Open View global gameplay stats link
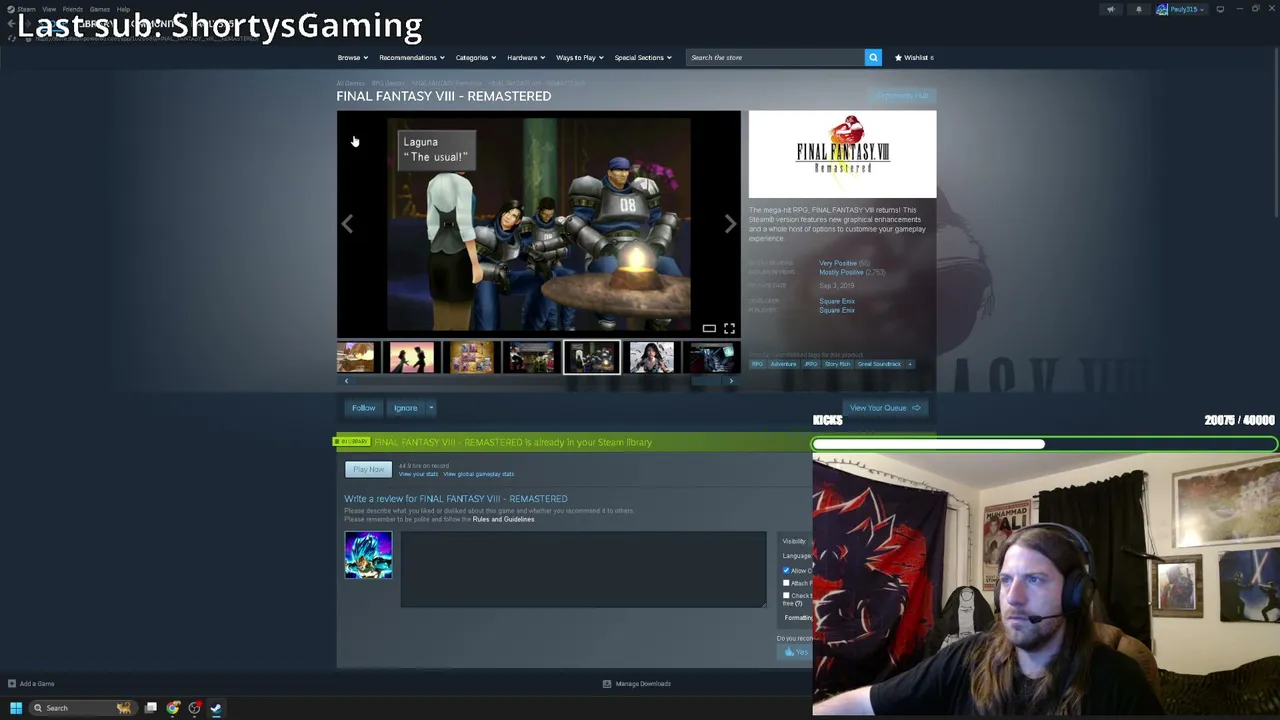This screenshot has width=1280, height=720. 478,474
